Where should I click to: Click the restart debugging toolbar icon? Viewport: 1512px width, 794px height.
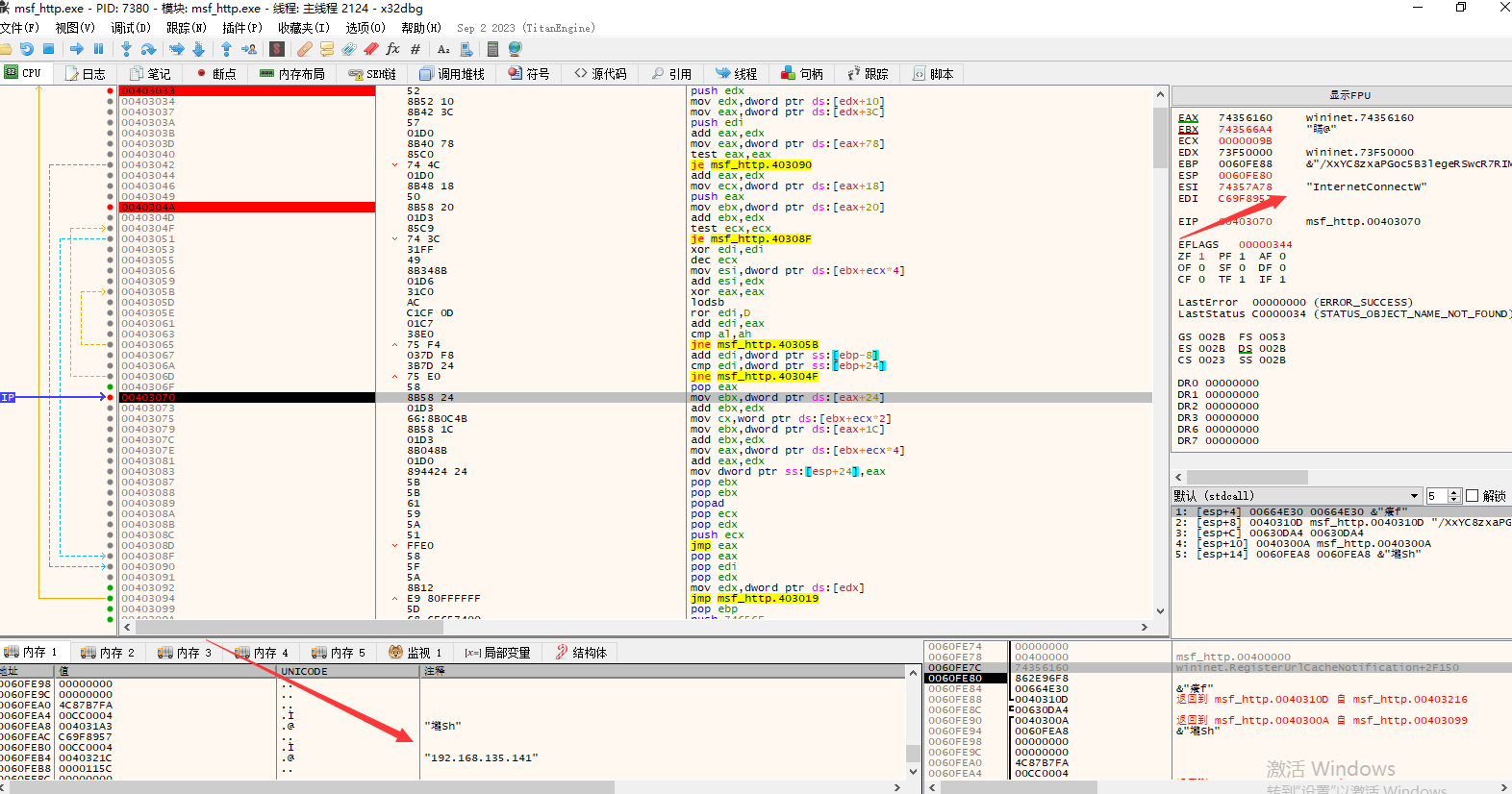coord(27,49)
